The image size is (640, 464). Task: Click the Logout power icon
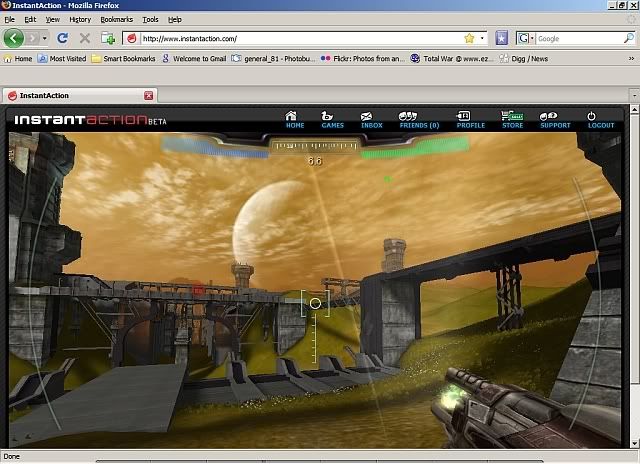pos(601,117)
